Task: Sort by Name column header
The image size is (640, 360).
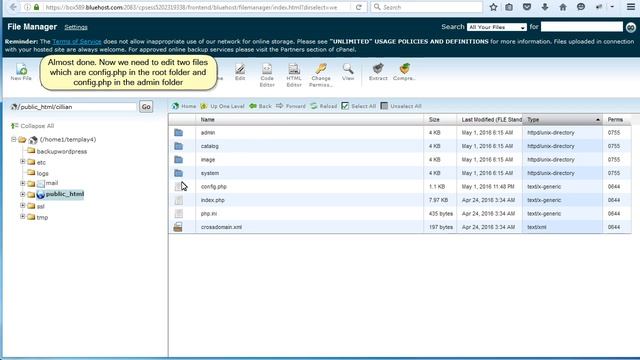Action: 309,120
